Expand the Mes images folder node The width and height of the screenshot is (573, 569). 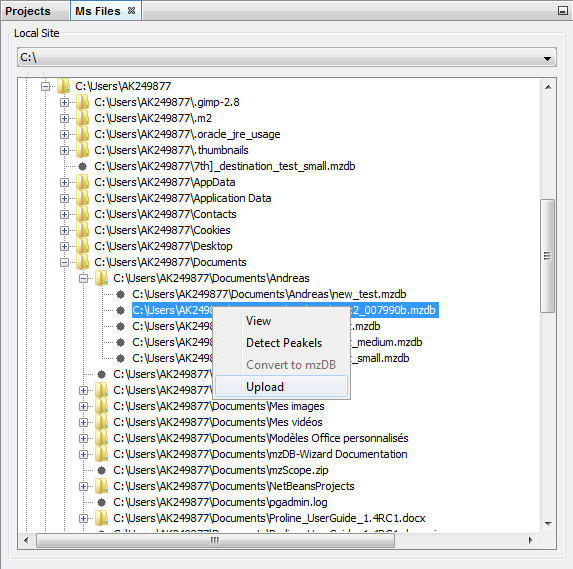tap(83, 406)
